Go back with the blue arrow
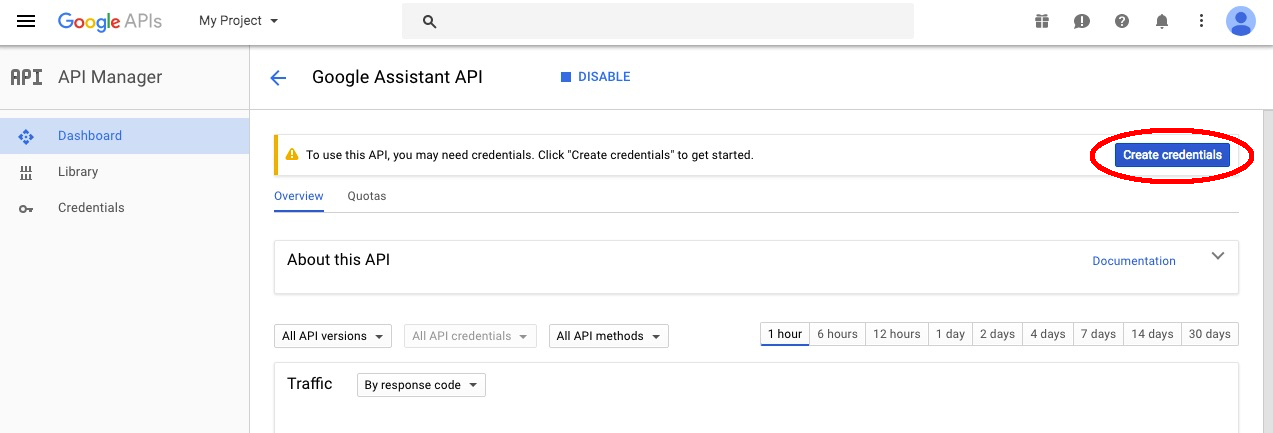 [278, 78]
